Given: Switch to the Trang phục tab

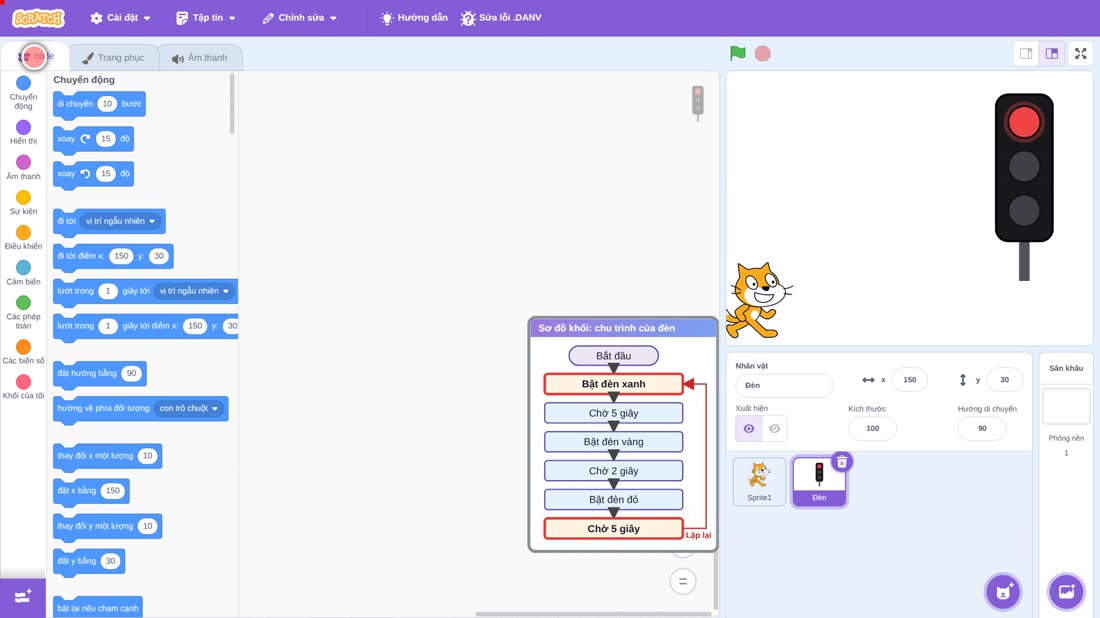Looking at the screenshot, I should [x=113, y=58].
